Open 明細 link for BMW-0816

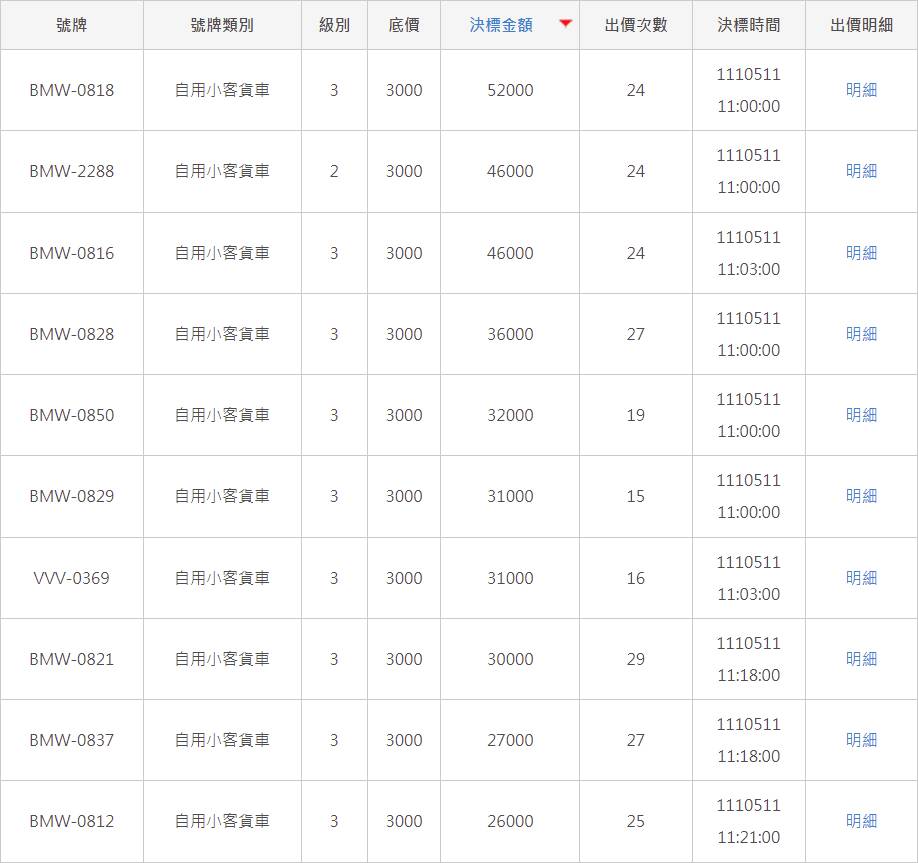[862, 253]
